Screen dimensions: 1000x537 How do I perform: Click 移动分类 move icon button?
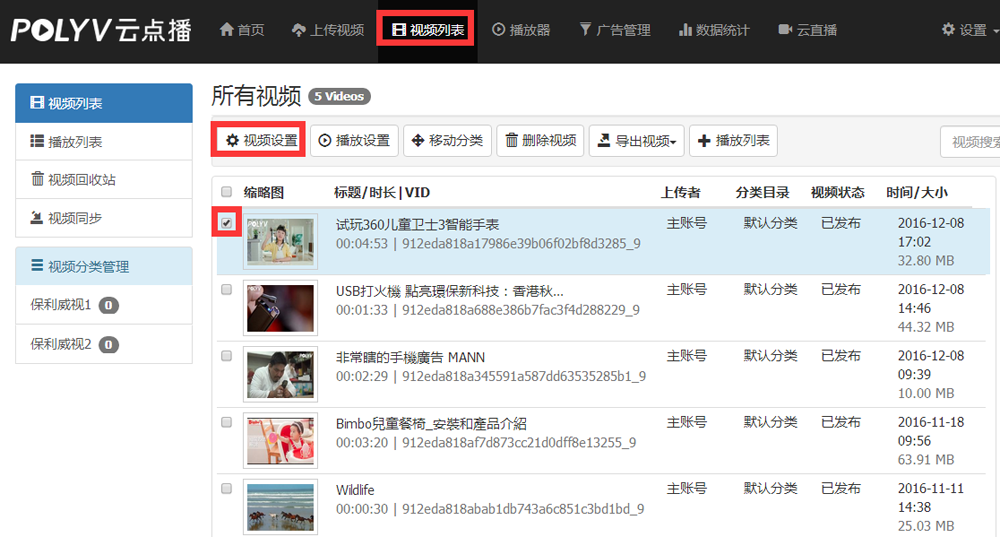pos(447,141)
